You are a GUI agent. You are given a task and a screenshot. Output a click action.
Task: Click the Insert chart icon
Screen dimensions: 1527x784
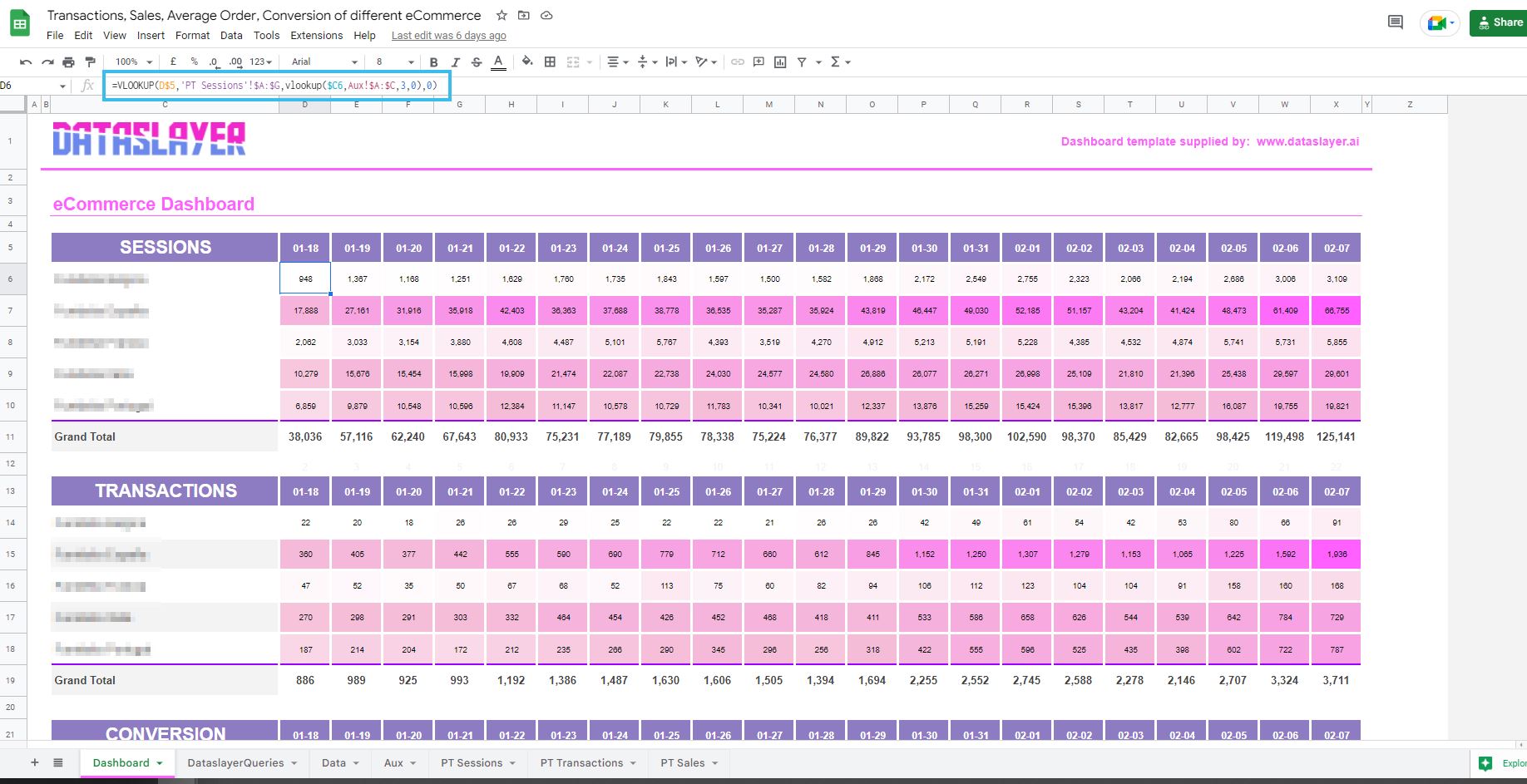tap(780, 62)
